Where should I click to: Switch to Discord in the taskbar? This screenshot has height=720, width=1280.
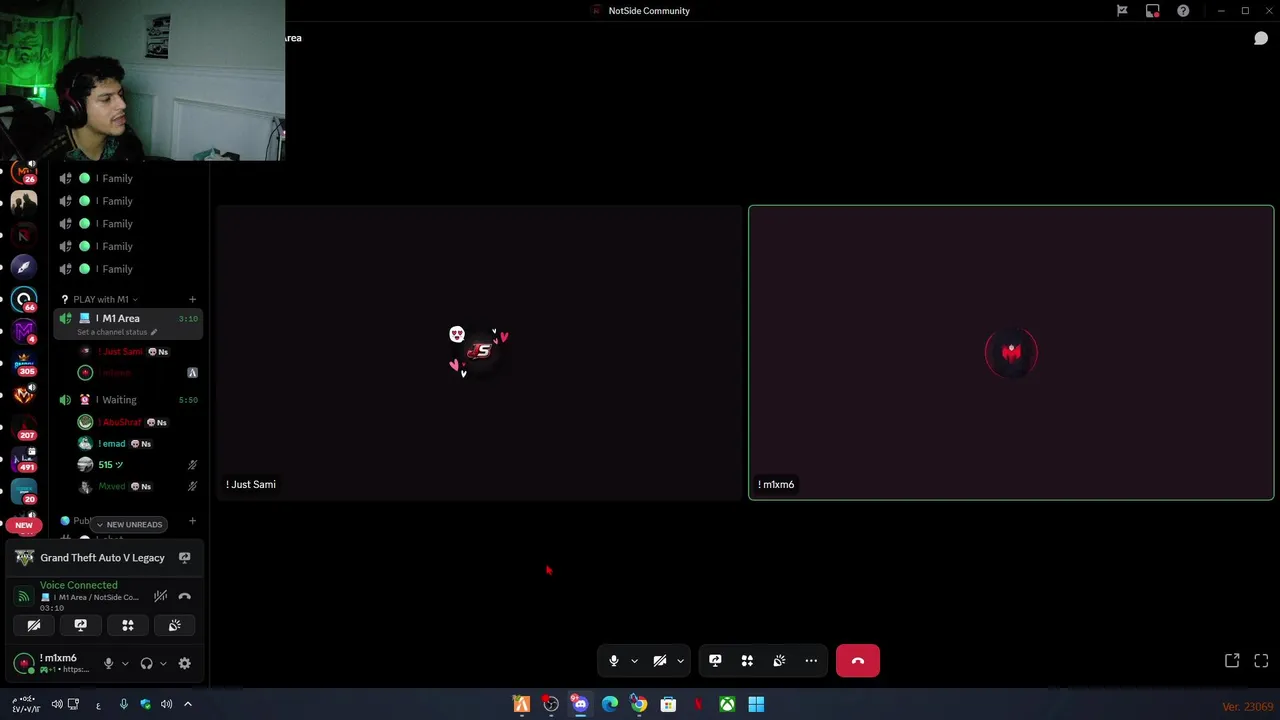[580, 705]
